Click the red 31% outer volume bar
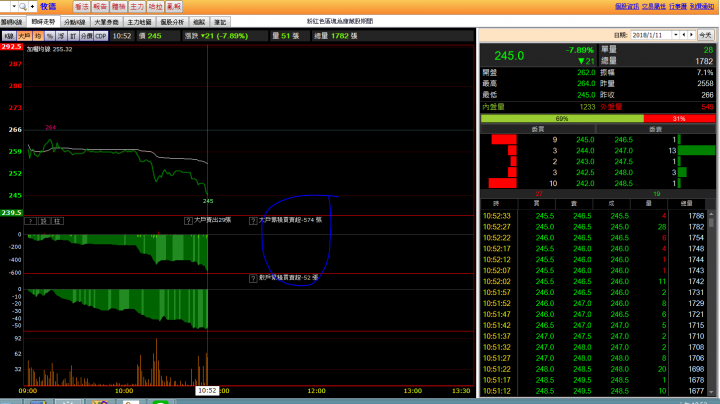Viewport: 720px width, 404px height. [x=679, y=118]
